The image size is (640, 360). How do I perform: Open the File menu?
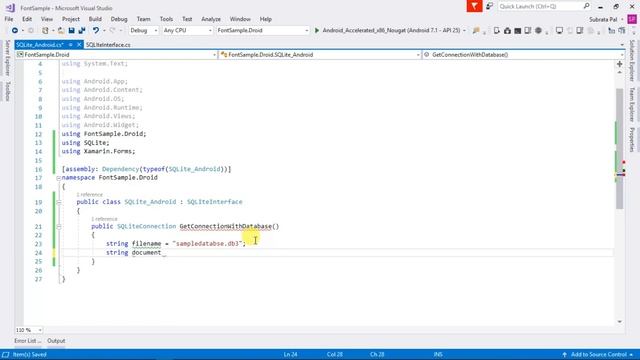[9, 19]
